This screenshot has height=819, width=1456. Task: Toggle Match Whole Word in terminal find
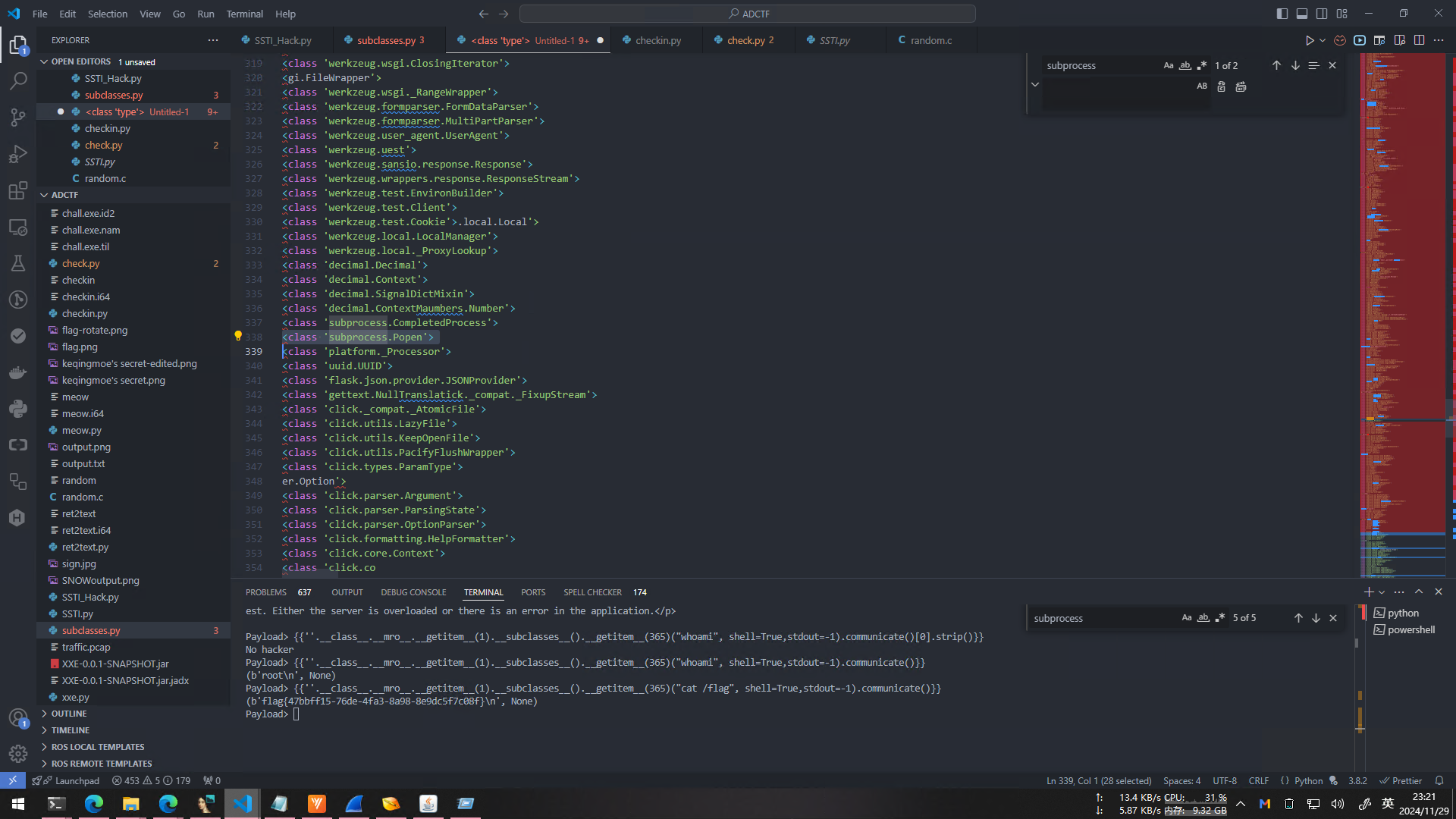pyautogui.click(x=1203, y=618)
